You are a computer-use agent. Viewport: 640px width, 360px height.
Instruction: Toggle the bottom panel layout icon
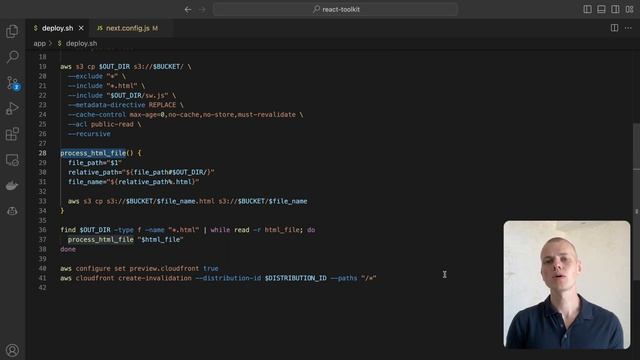click(x=601, y=9)
